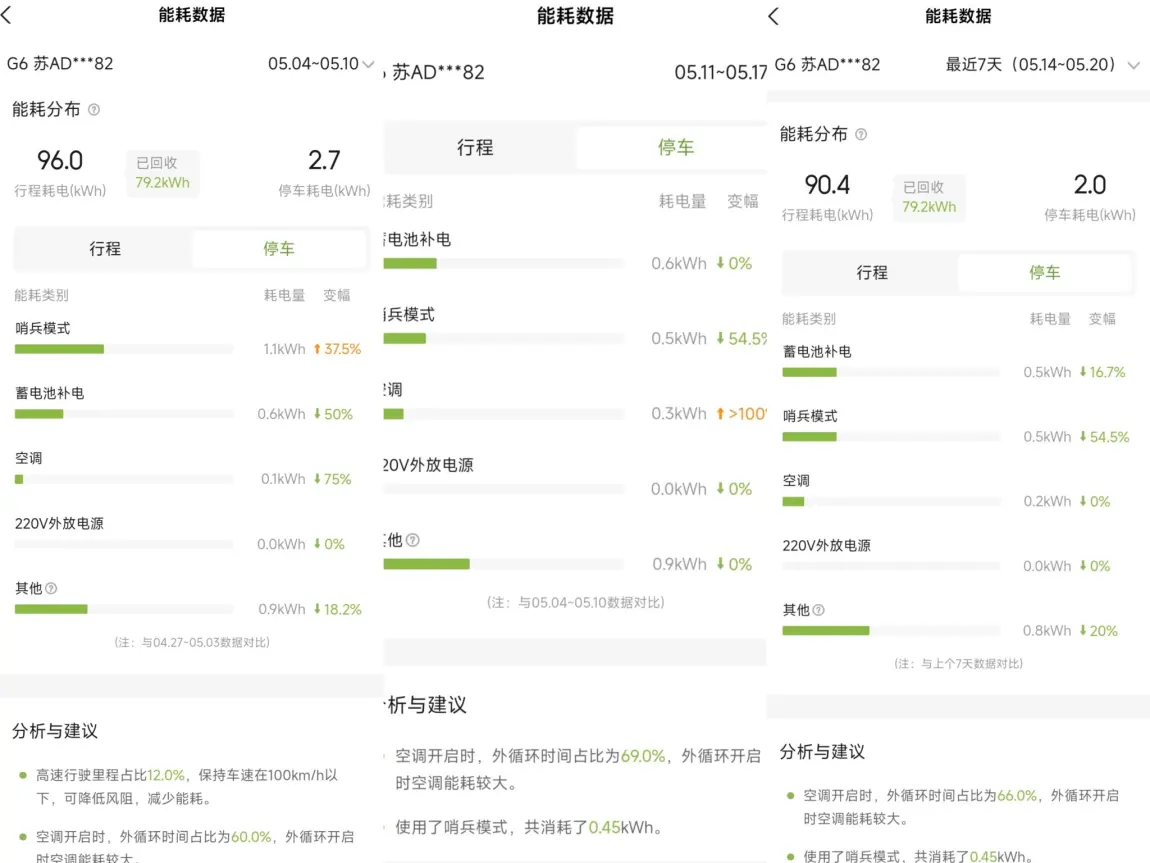Image resolution: width=1150 pixels, height=863 pixels.
Task: Switch to 行程 tab in left panel
Action: click(104, 249)
